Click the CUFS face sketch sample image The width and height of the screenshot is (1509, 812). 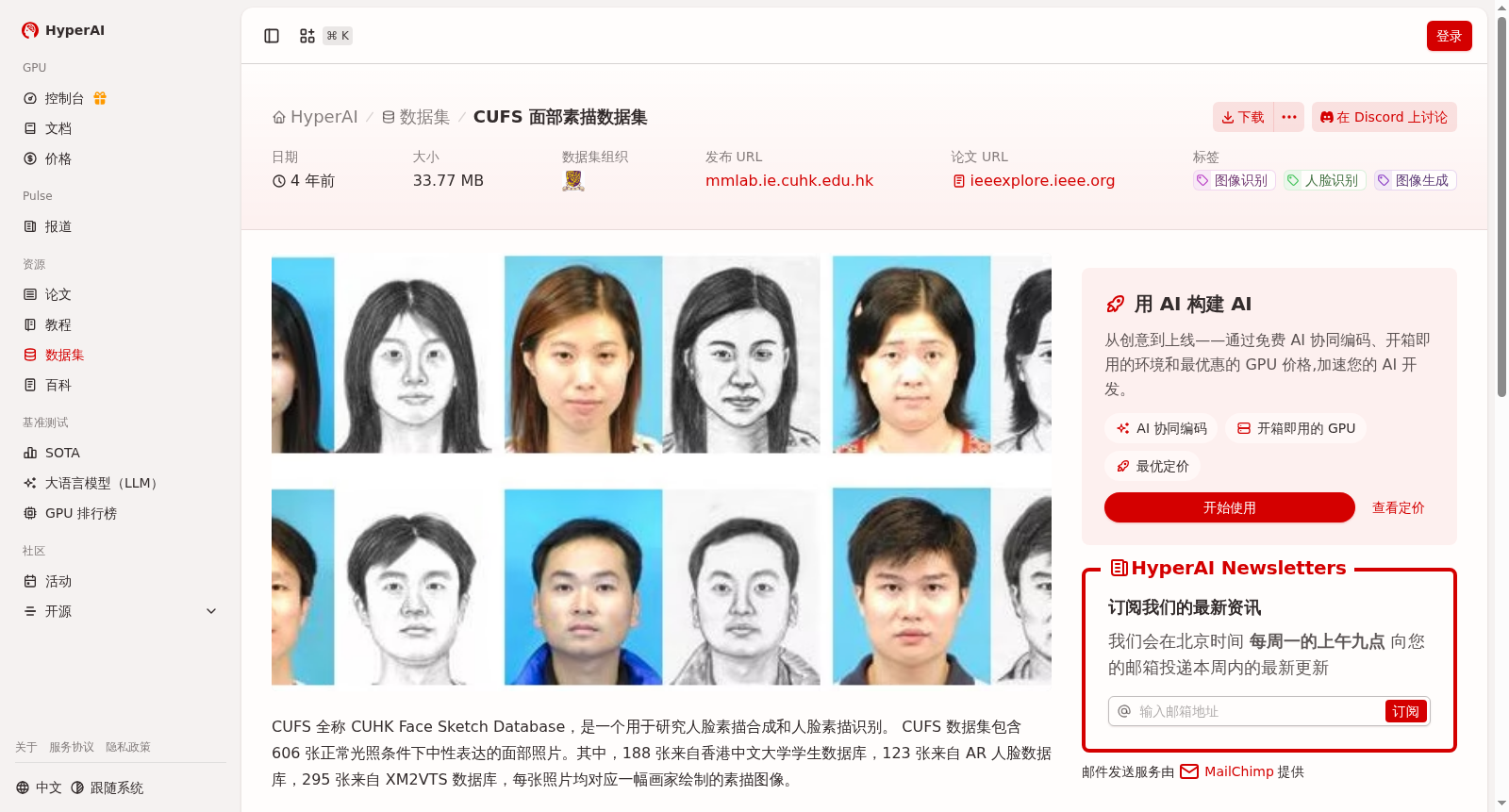(661, 469)
